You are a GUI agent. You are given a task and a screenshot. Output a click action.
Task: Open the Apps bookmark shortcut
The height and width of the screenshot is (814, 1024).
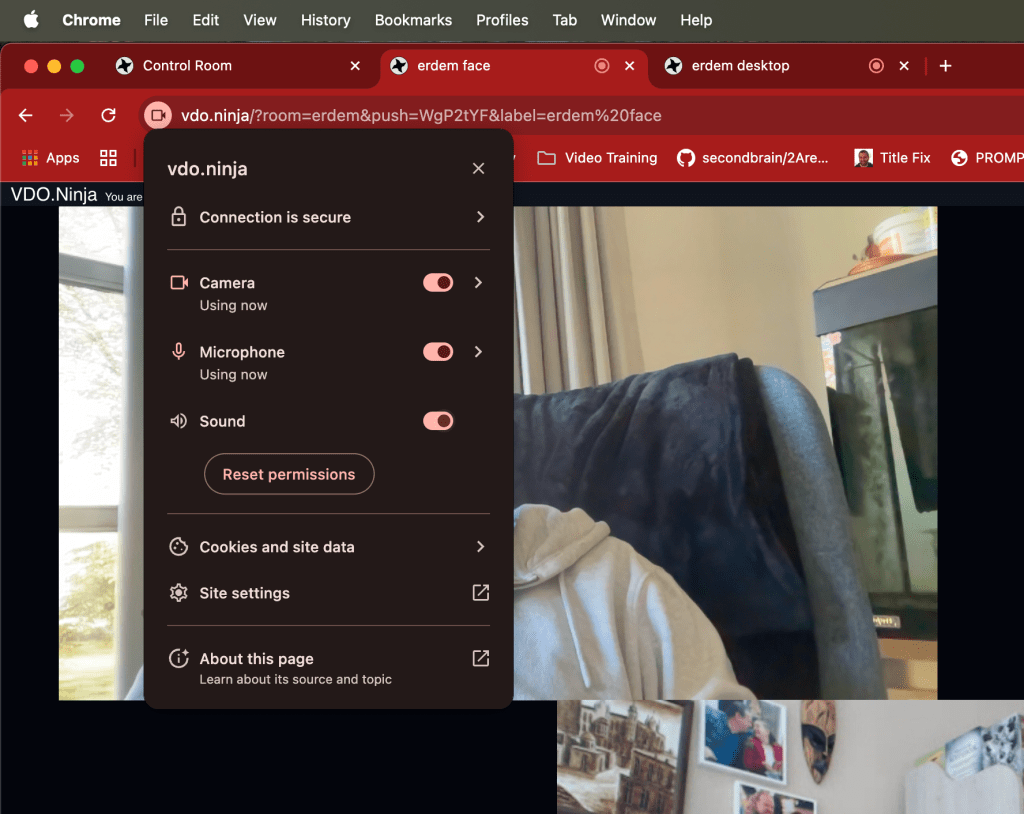(50, 158)
